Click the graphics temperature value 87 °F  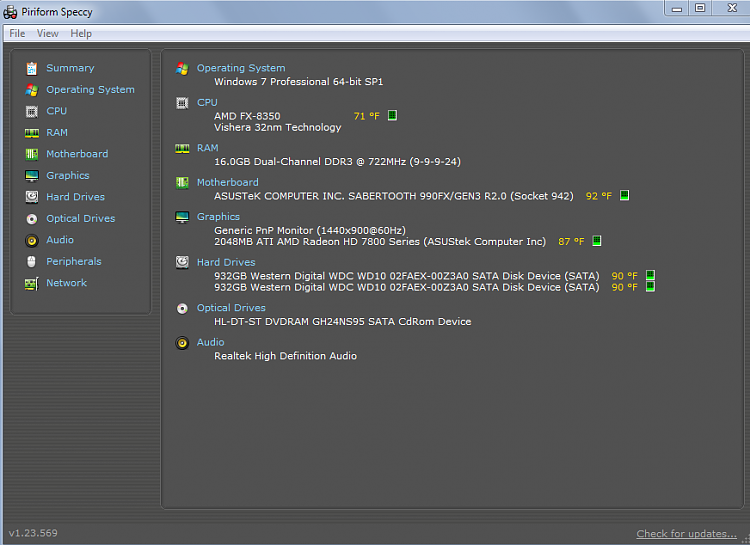(571, 242)
